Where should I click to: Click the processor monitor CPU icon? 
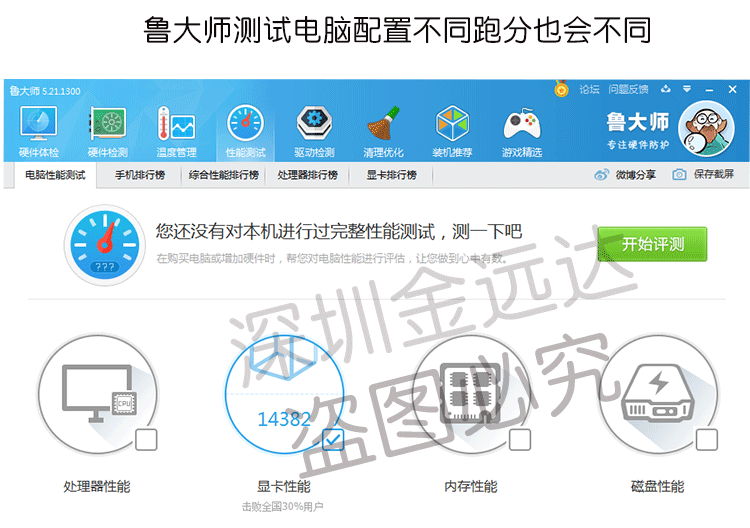99,394
